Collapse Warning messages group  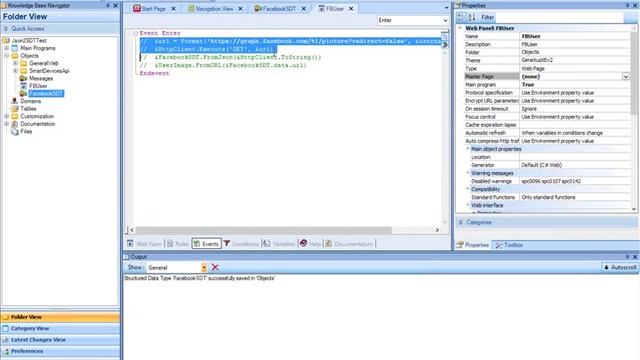pyautogui.click(x=468, y=173)
